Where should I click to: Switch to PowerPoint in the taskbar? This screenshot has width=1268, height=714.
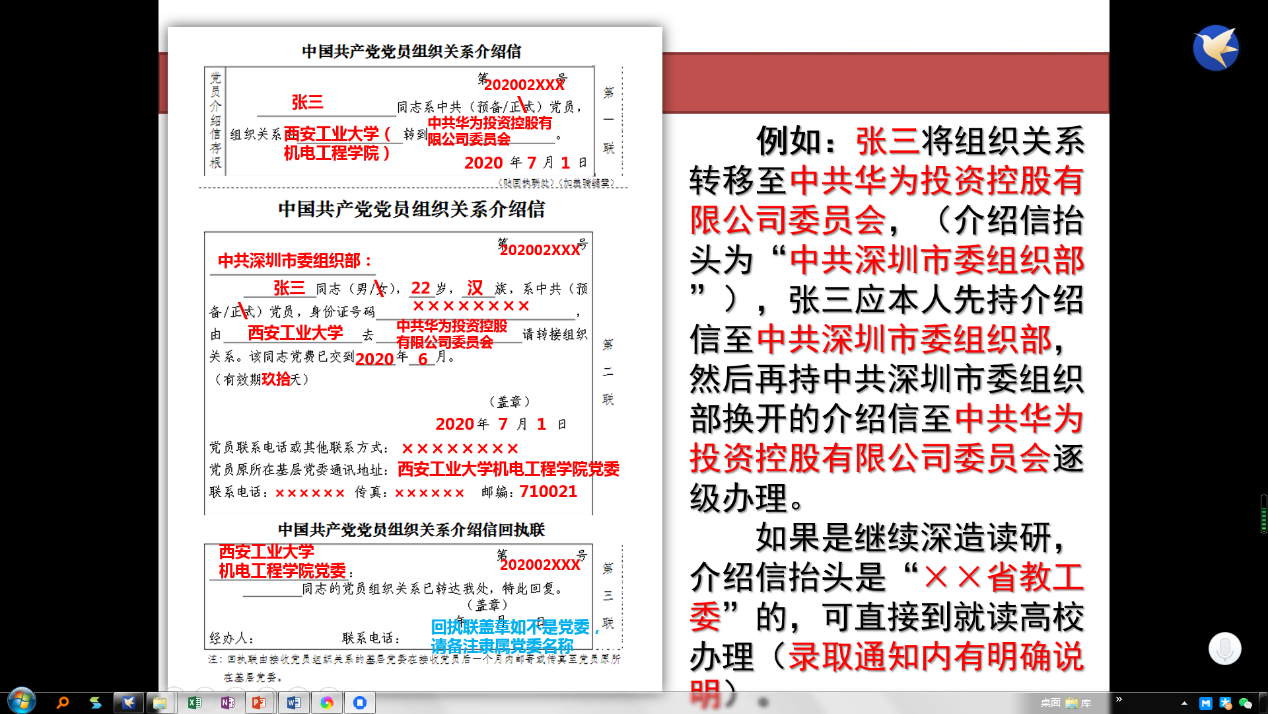pos(259,702)
